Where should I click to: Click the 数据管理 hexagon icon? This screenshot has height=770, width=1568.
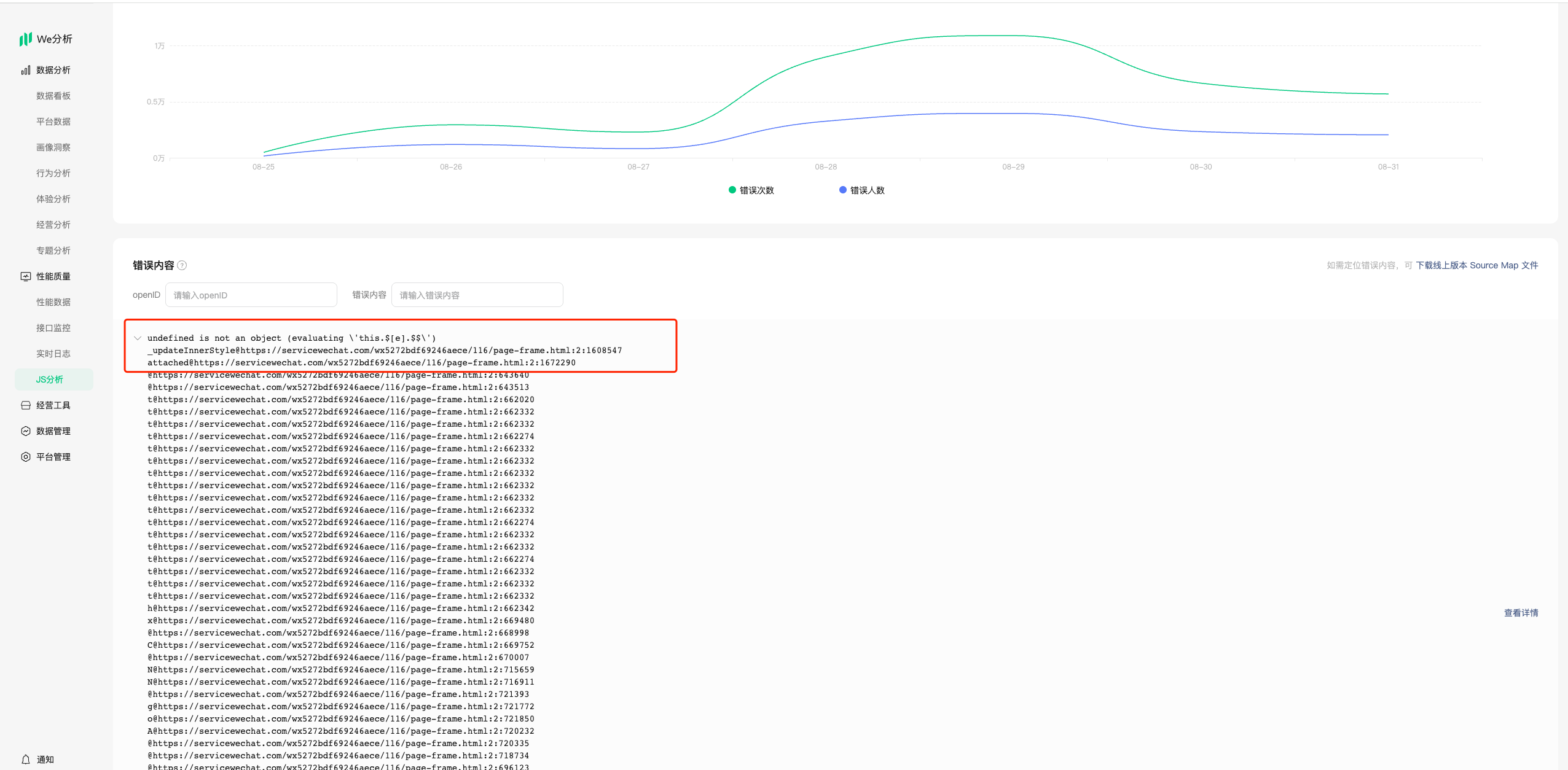(x=26, y=431)
